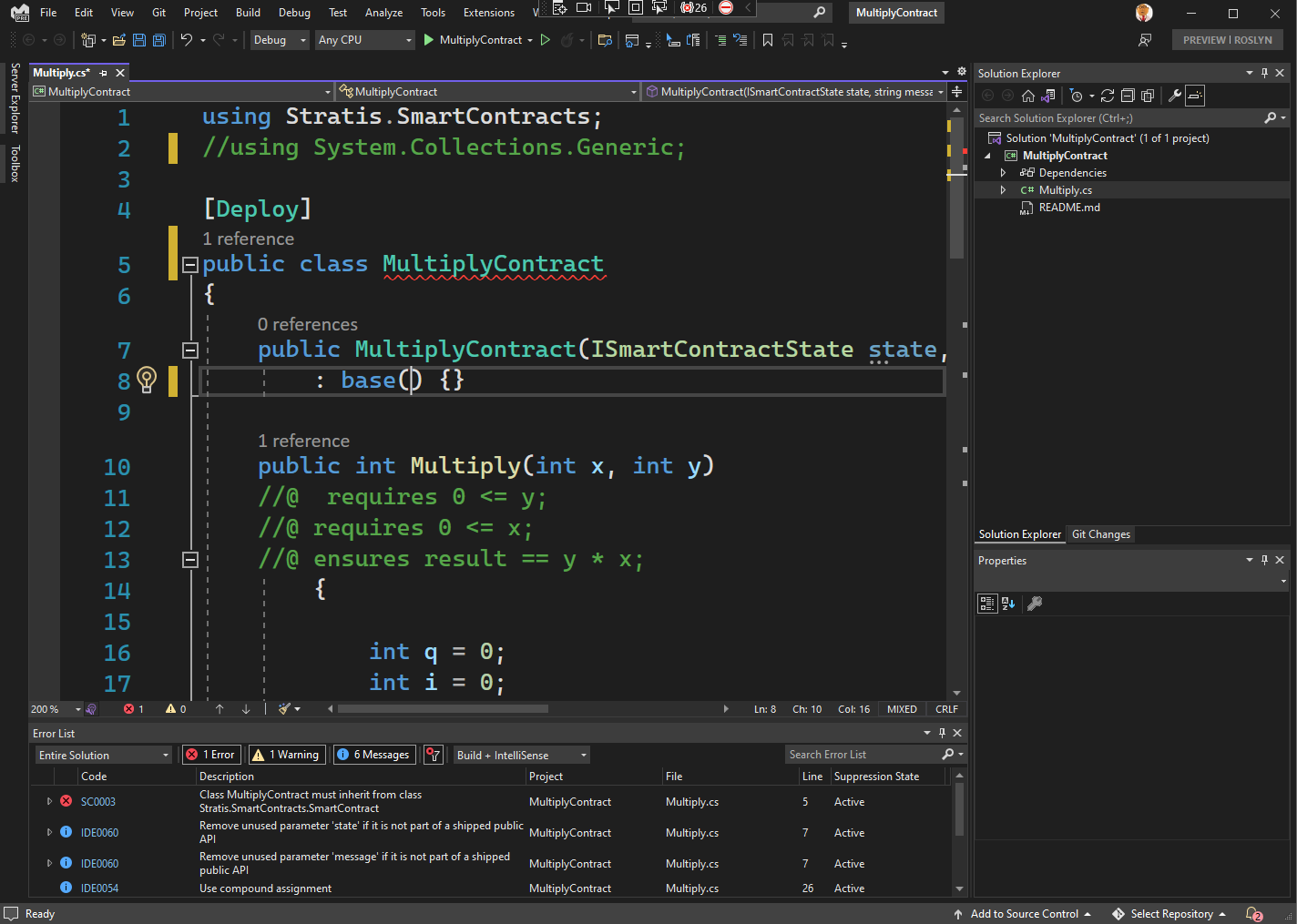Click Add to Source Control
Viewport: 1297px width, 924px height.
pos(1024,914)
